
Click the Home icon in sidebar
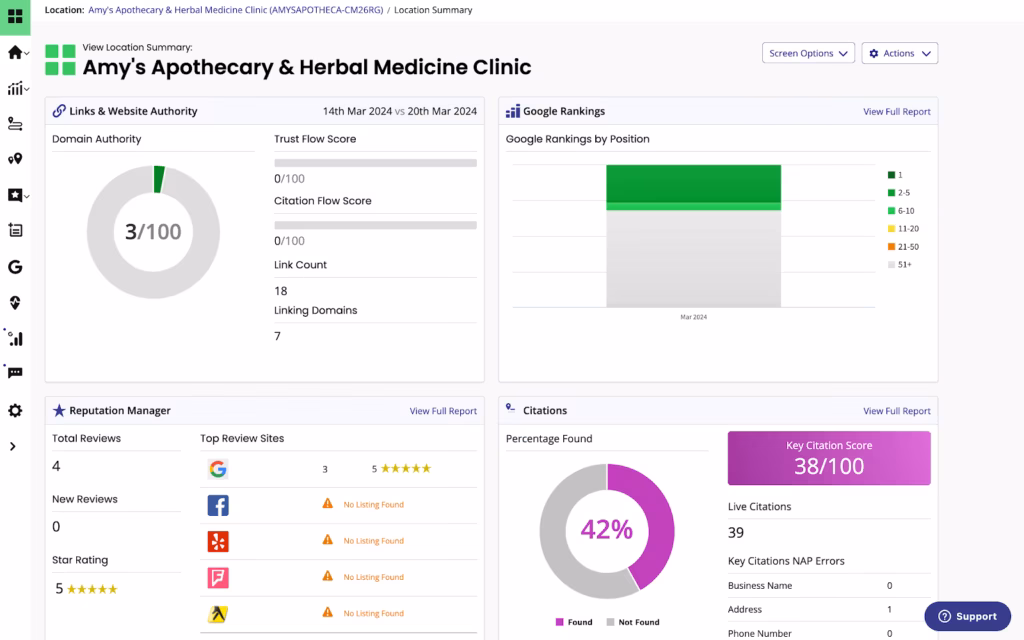tap(14, 52)
